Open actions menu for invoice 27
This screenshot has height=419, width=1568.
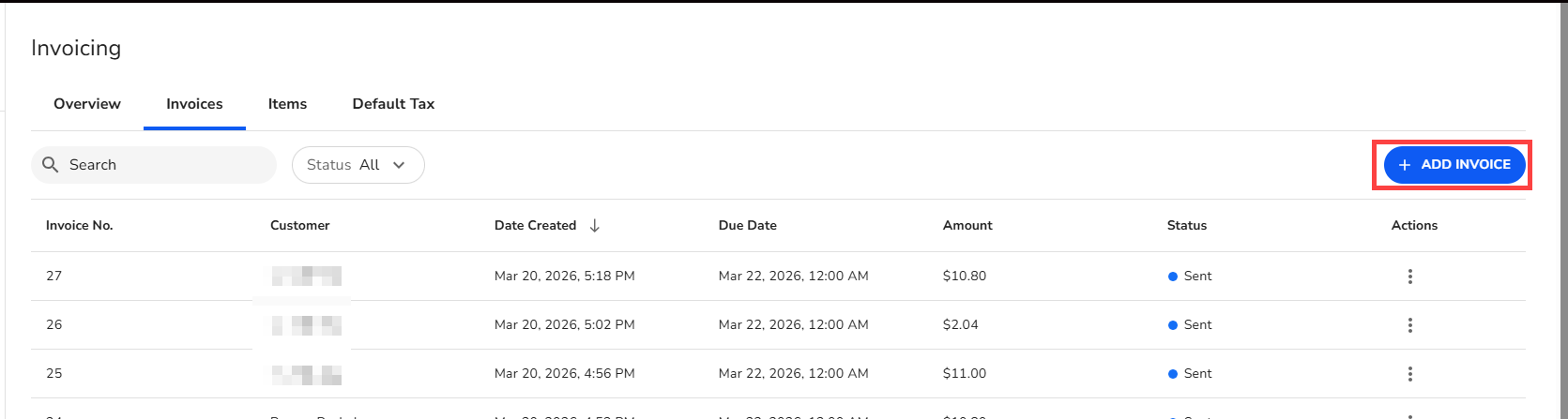(1409, 277)
